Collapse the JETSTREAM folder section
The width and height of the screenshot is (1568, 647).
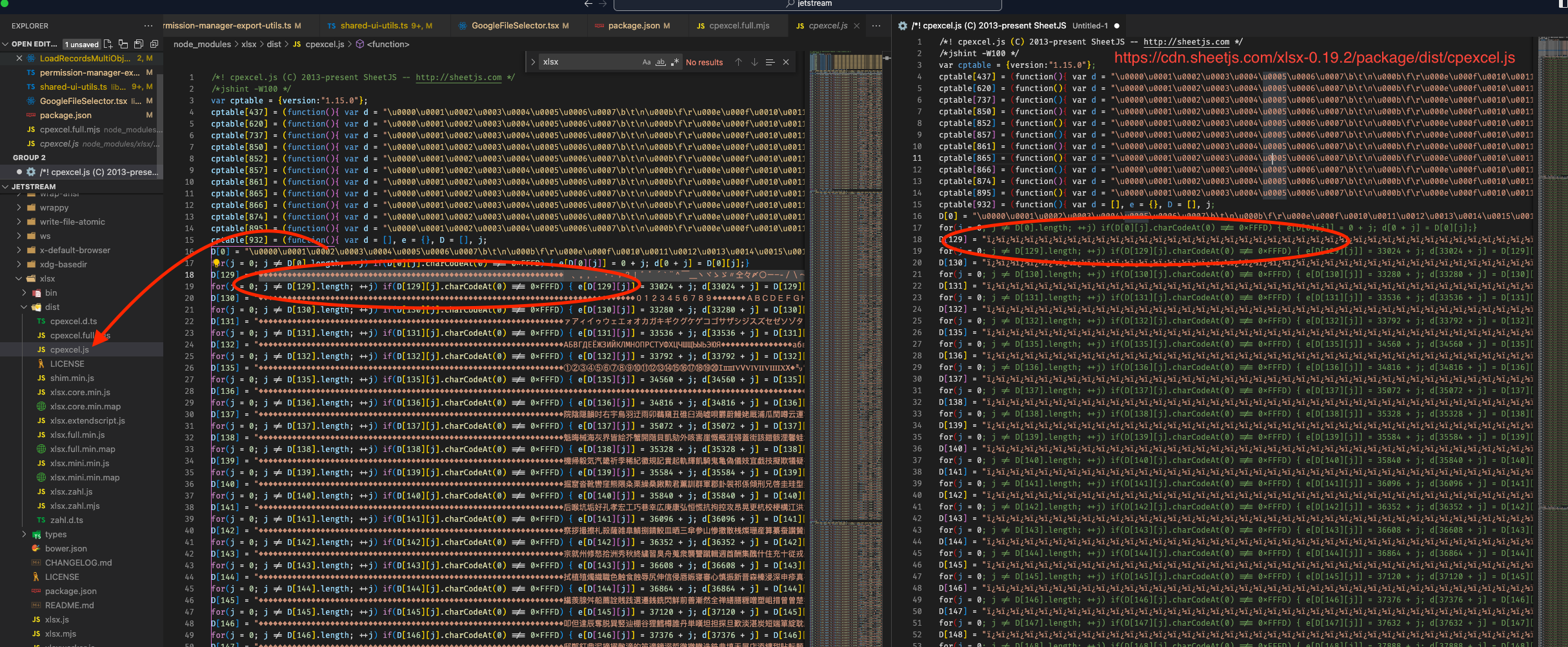click(6, 187)
